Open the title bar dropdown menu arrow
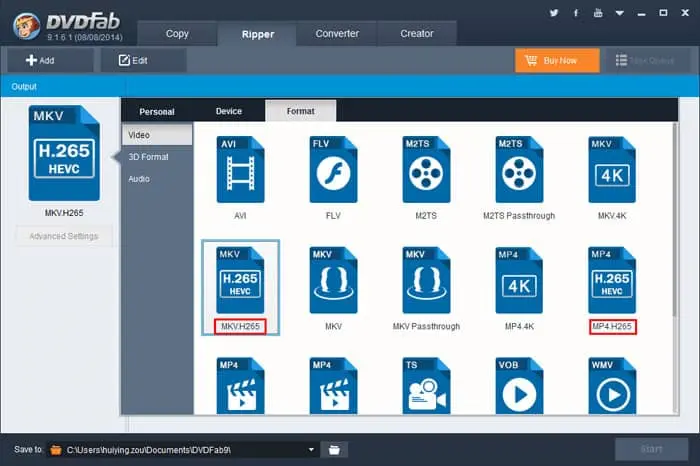Image resolution: width=700 pixels, height=466 pixels. tap(618, 14)
